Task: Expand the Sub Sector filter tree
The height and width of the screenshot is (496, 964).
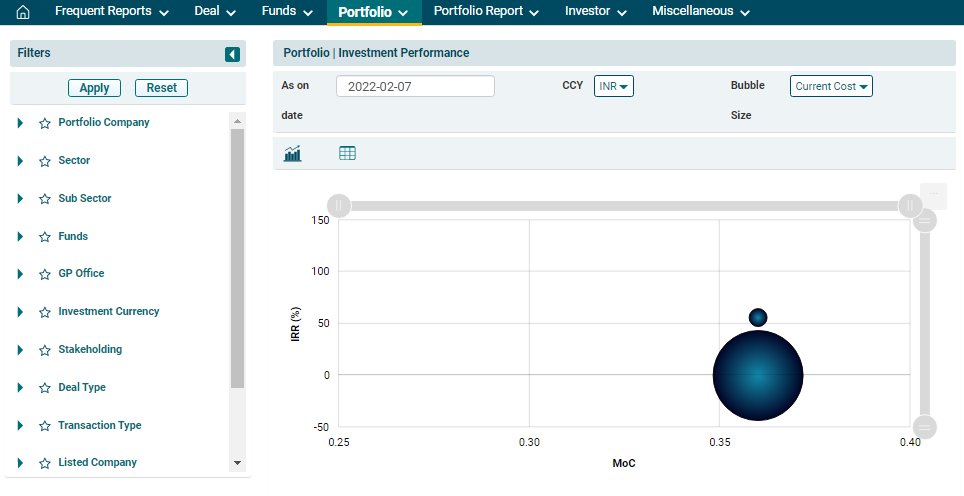Action: pos(20,199)
